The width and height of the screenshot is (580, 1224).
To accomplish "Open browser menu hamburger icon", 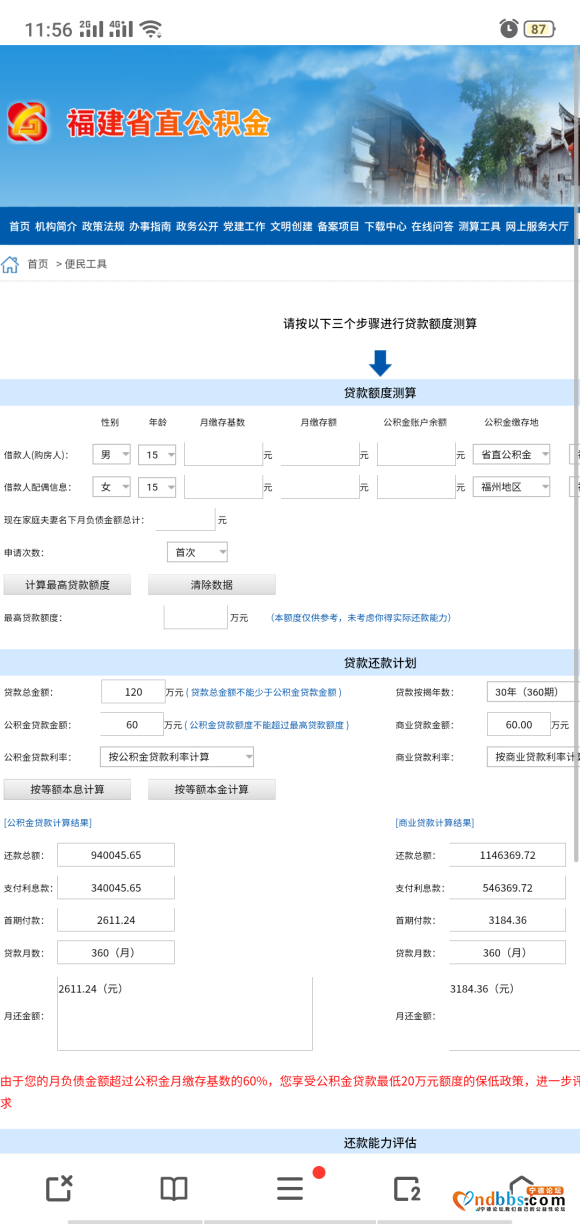I will 290,1188.
